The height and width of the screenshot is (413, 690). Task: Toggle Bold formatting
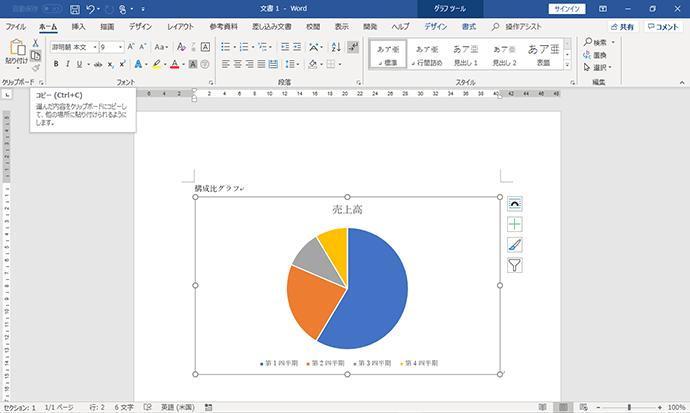[56, 64]
